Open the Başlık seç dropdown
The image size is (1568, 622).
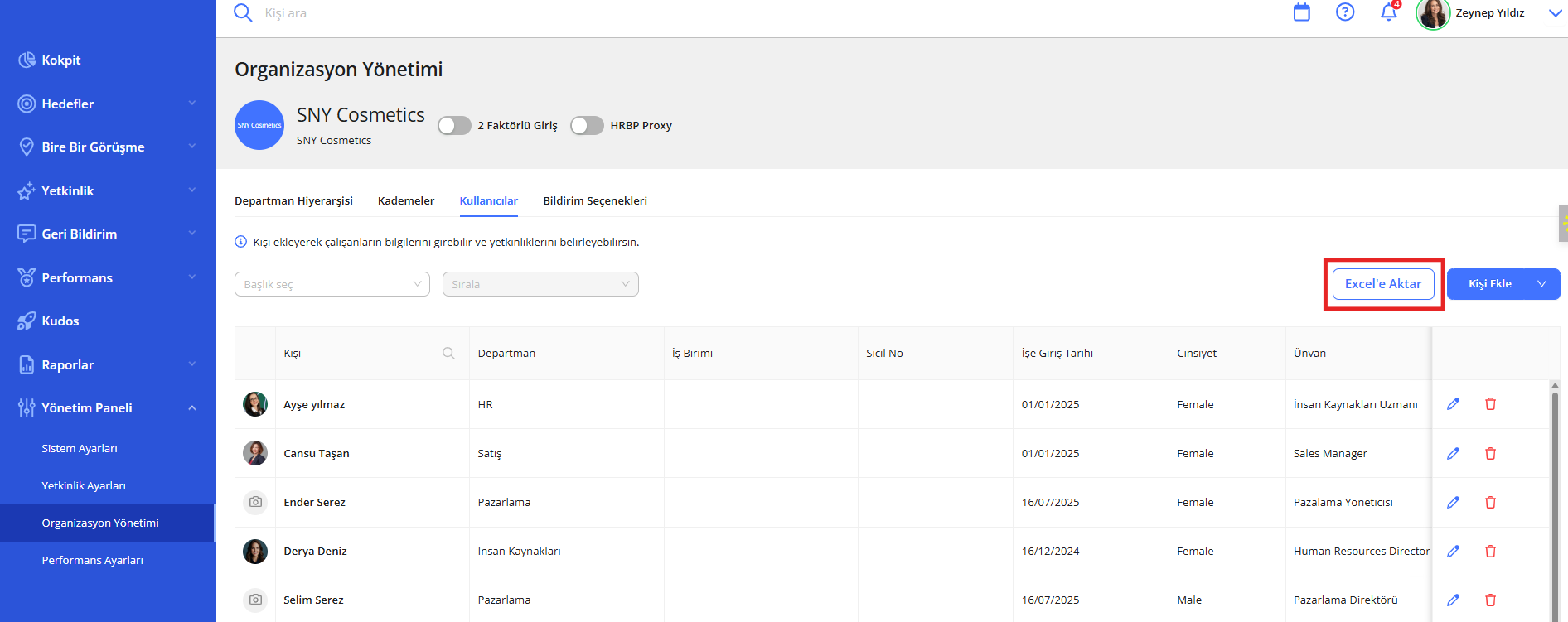point(332,284)
